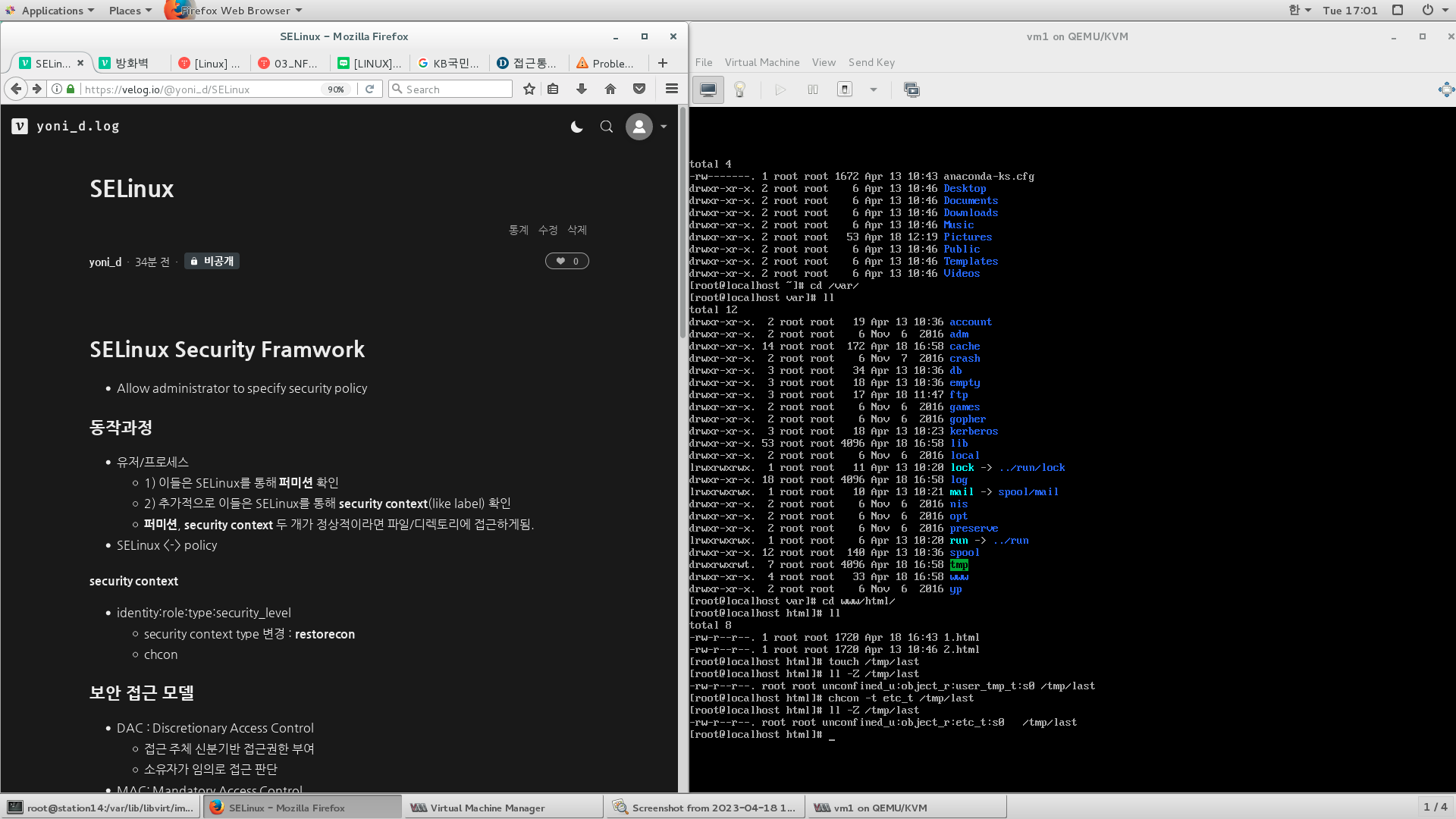The height and width of the screenshot is (819, 1456).
Task: Open virtual machine hardware details (lightbulb icon)
Action: click(x=740, y=89)
